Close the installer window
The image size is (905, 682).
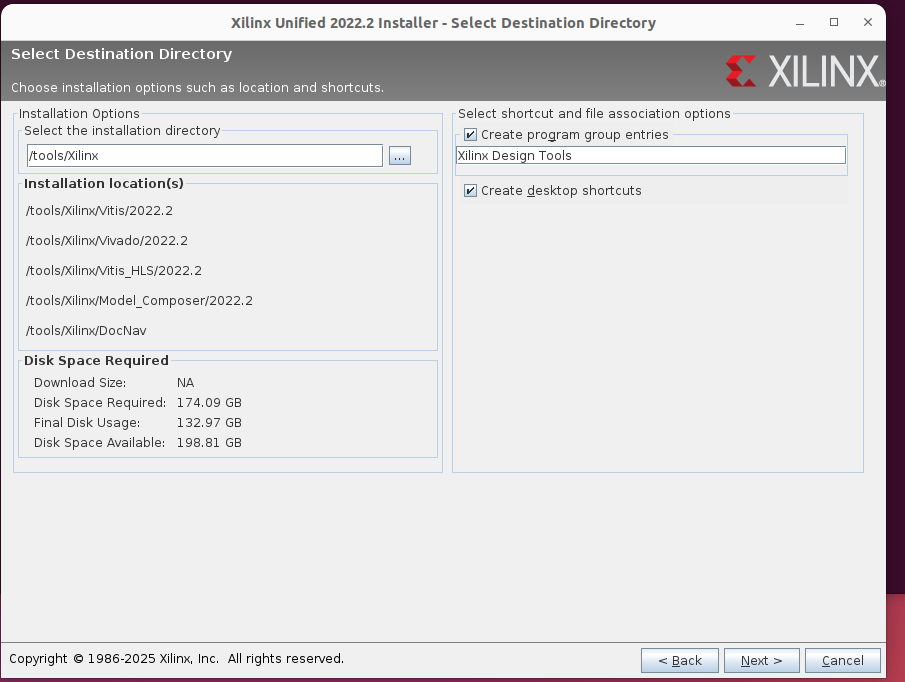[867, 23]
